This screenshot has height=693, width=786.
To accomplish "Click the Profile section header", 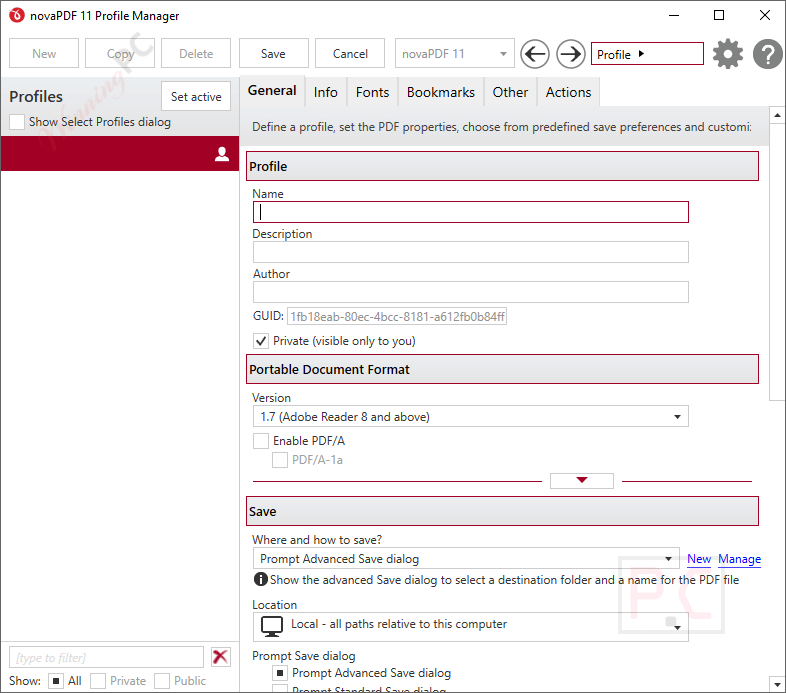I will click(502, 166).
